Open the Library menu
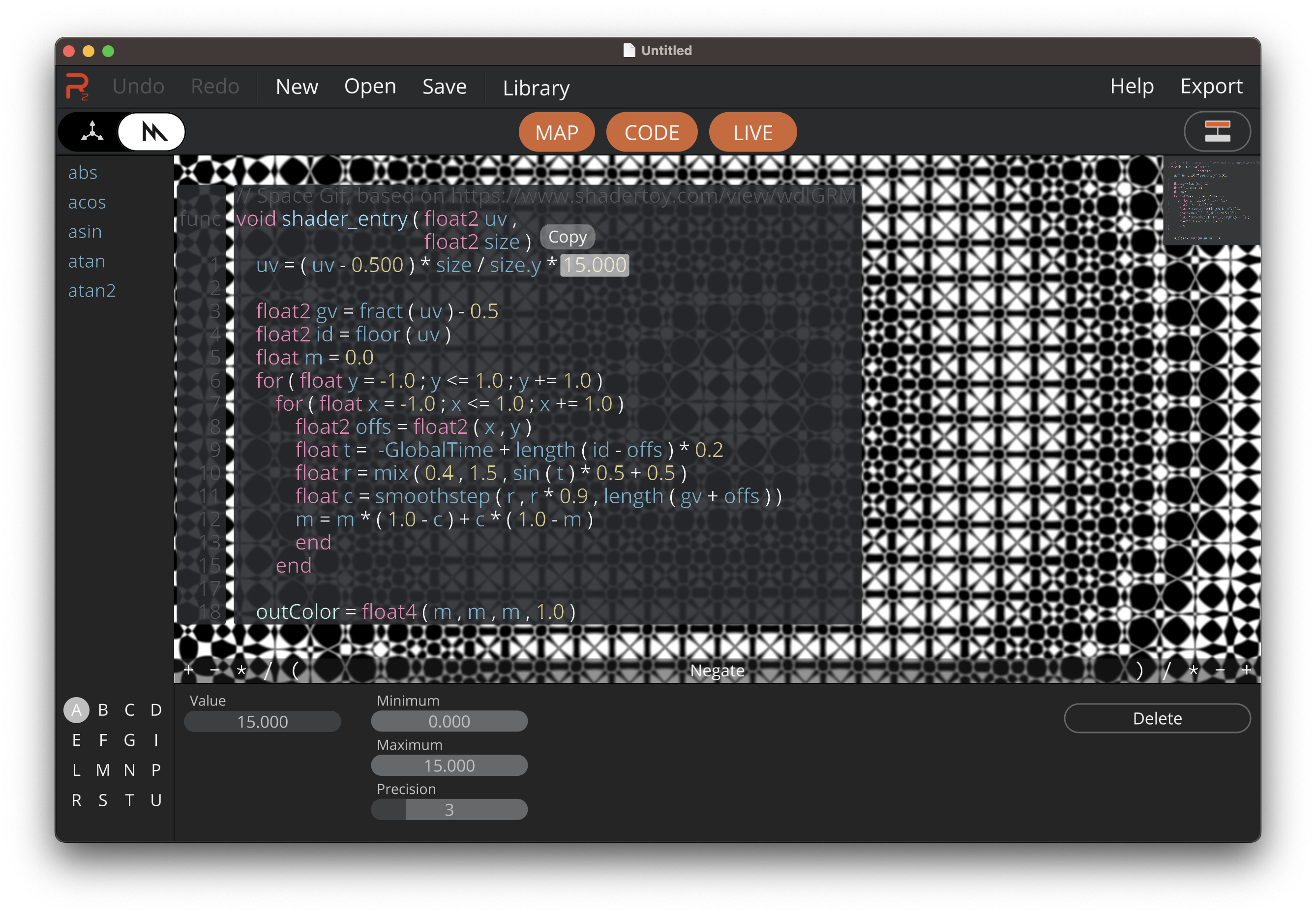This screenshot has width=1316, height=915. point(536,88)
